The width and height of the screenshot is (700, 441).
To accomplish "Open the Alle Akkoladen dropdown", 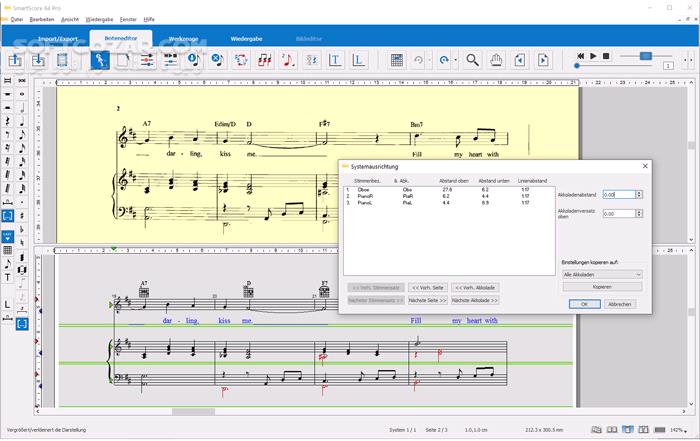I will click(602, 275).
